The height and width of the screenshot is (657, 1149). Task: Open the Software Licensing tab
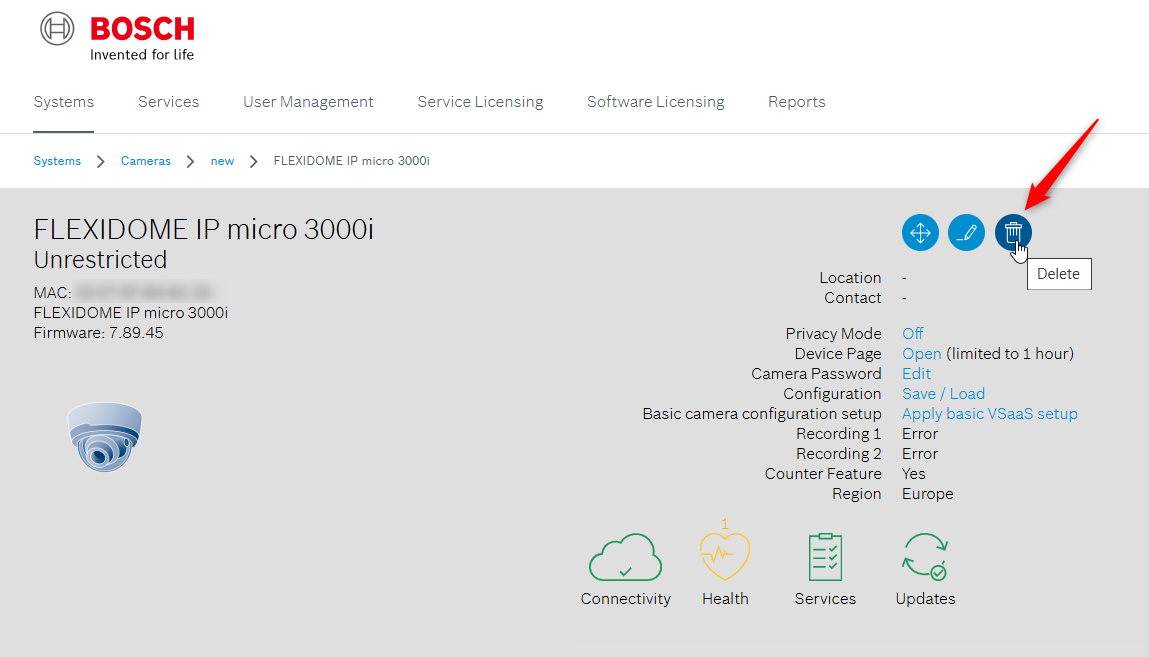[655, 102]
